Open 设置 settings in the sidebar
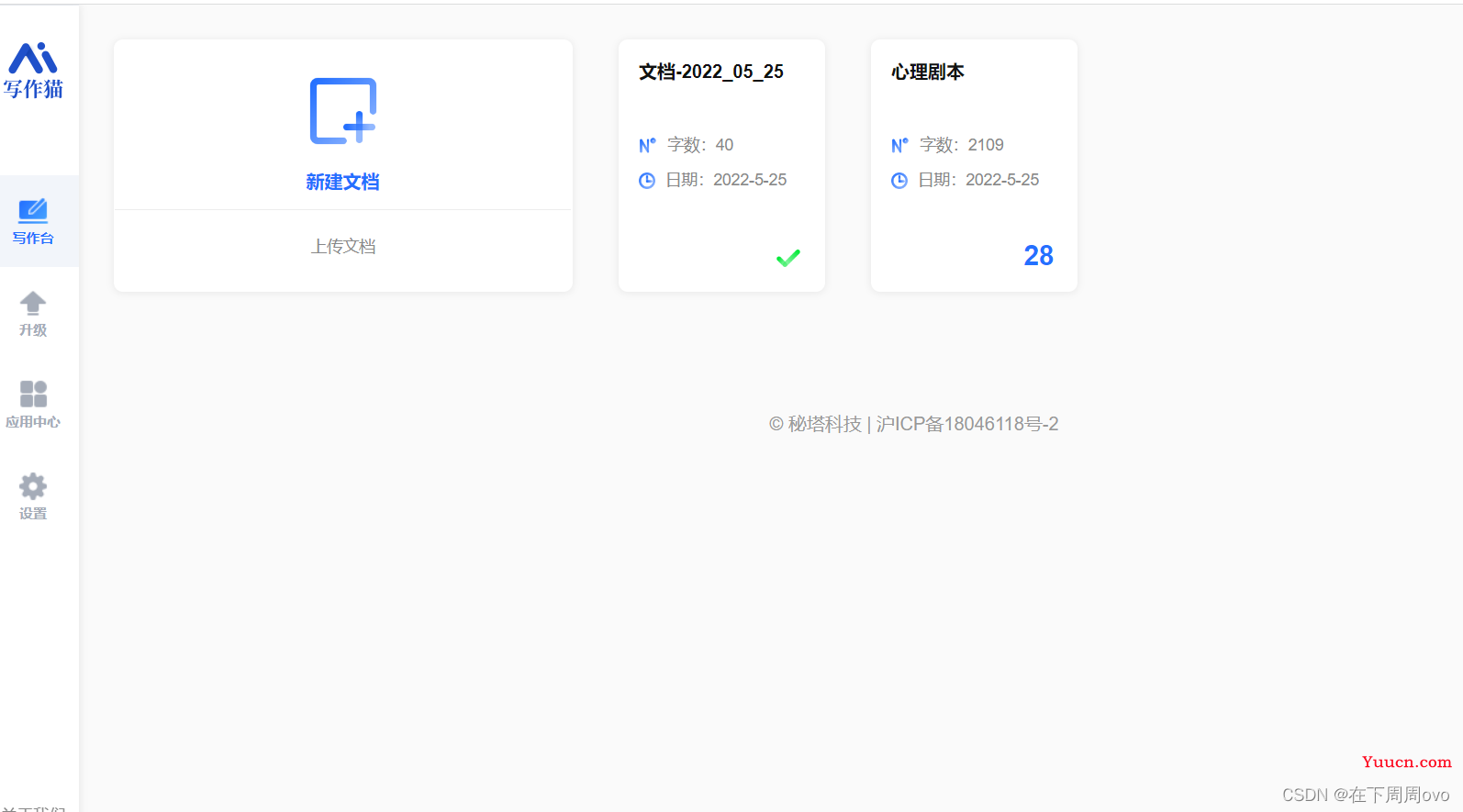The height and width of the screenshot is (812, 1463). click(x=33, y=496)
